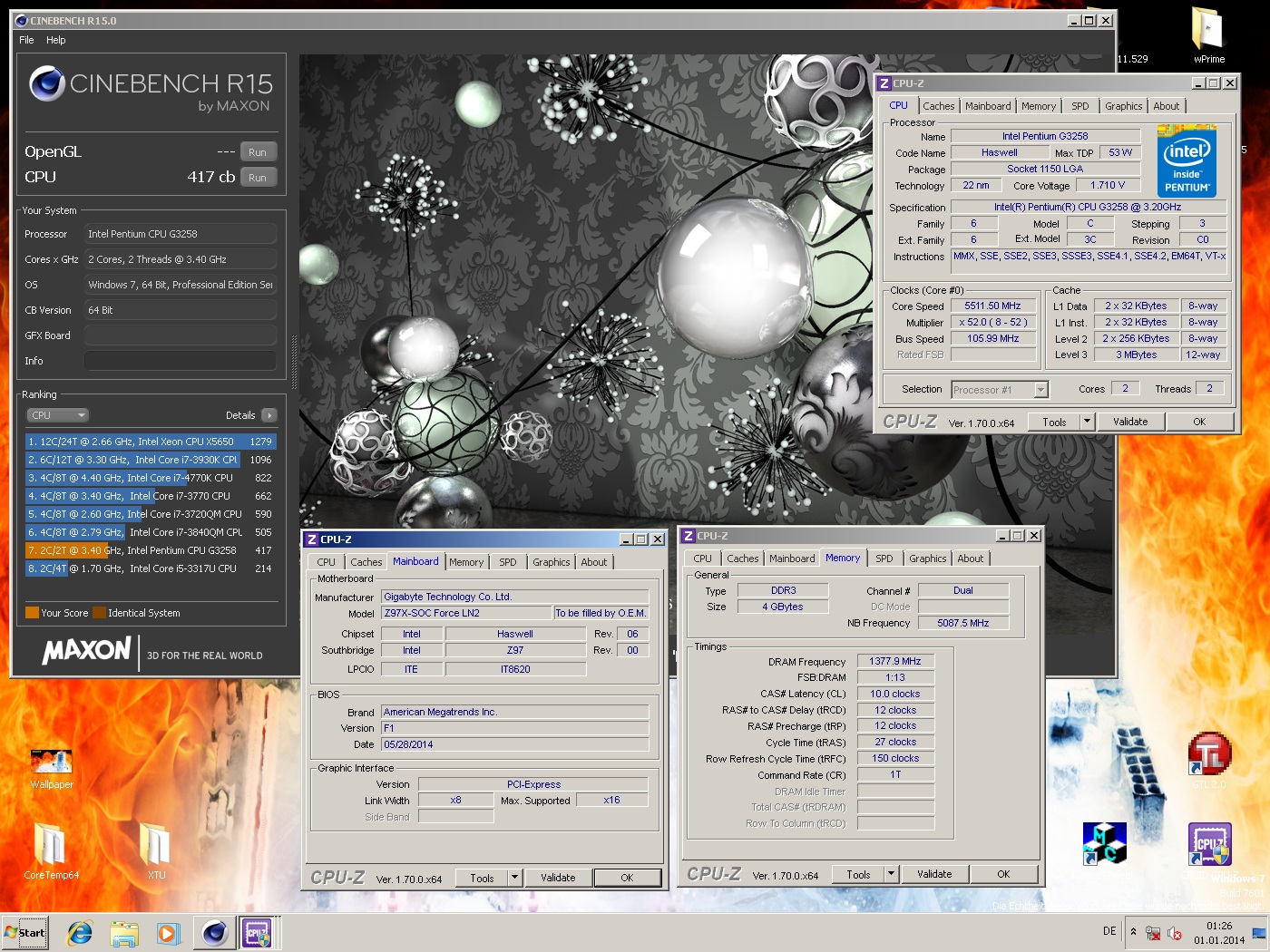This screenshot has height=952, width=1270.
Task: Expand Tools arrow in CPU-Z Mainboard window
Action: 514,878
